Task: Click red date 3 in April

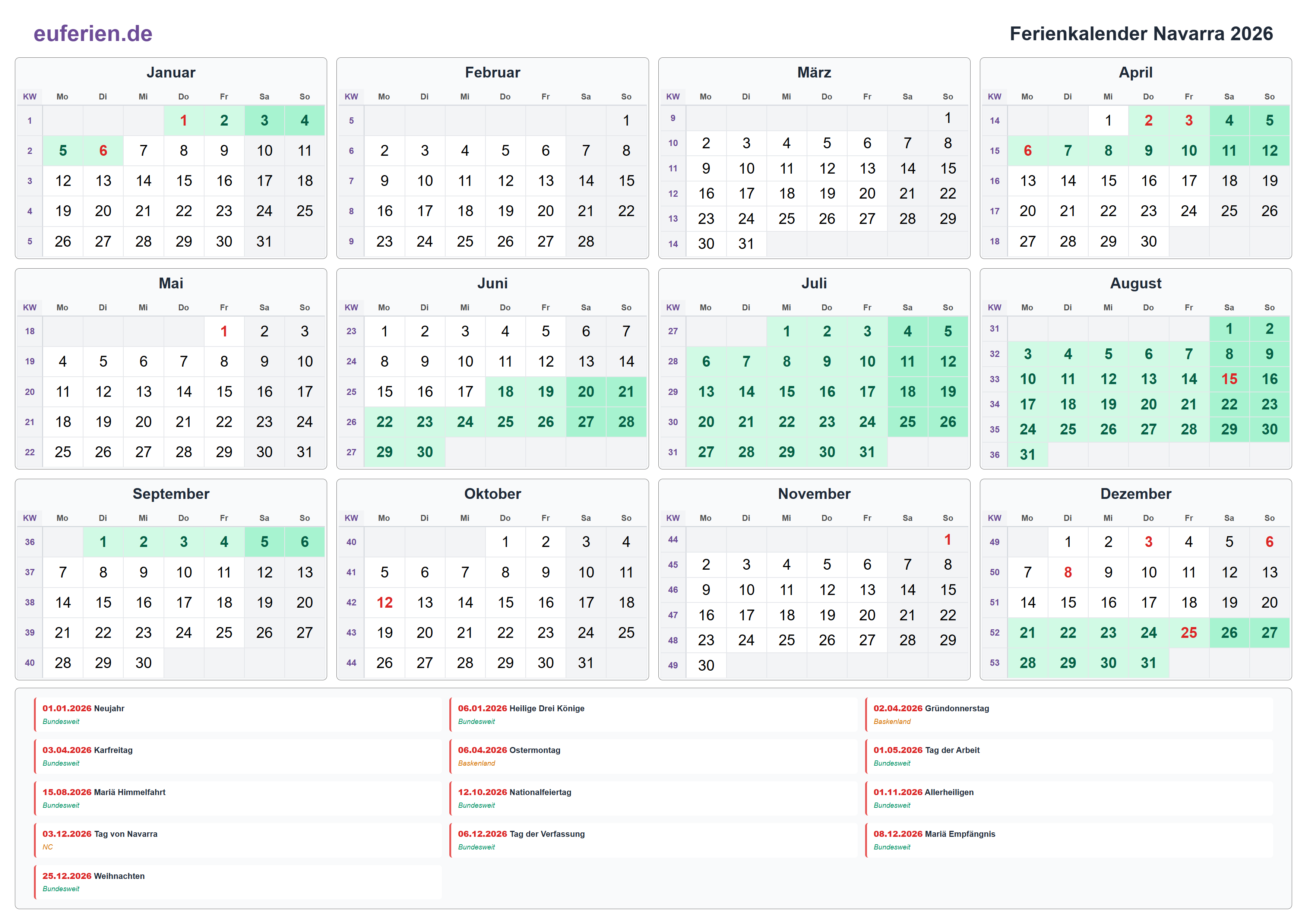Action: point(1189,120)
